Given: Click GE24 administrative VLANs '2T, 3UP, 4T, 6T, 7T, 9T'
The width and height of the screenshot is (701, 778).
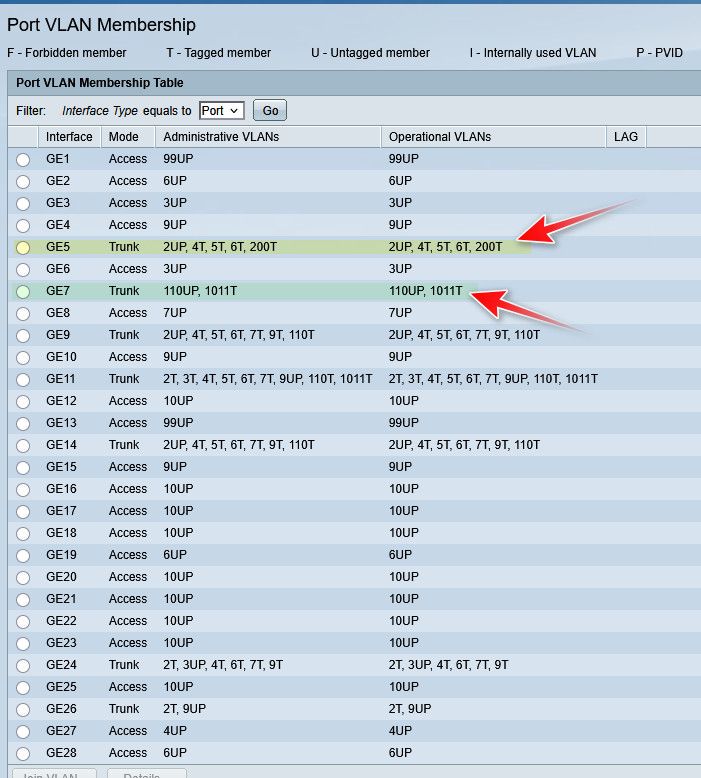Looking at the screenshot, I should tap(223, 665).
